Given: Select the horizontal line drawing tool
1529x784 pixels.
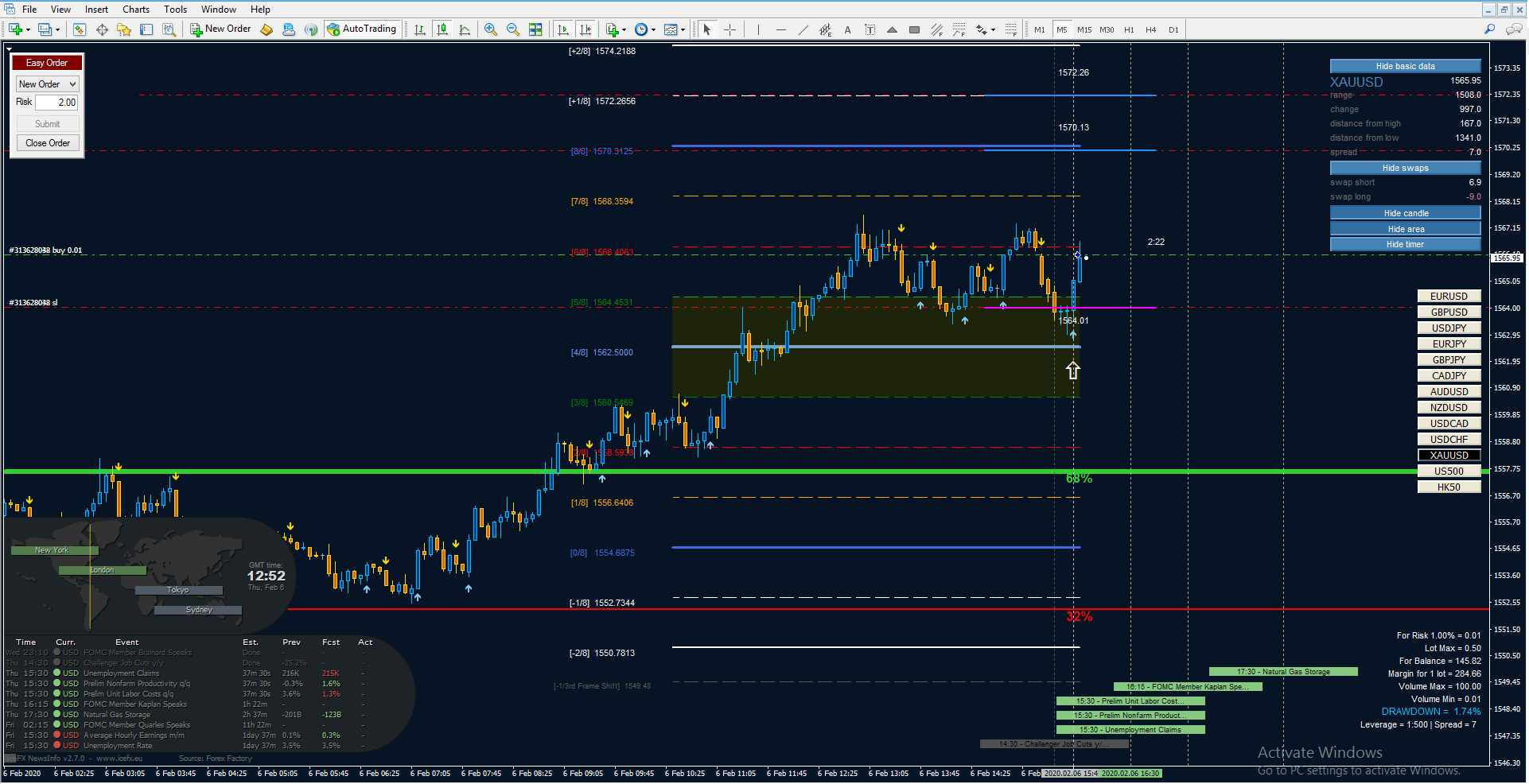Looking at the screenshot, I should point(780,29).
